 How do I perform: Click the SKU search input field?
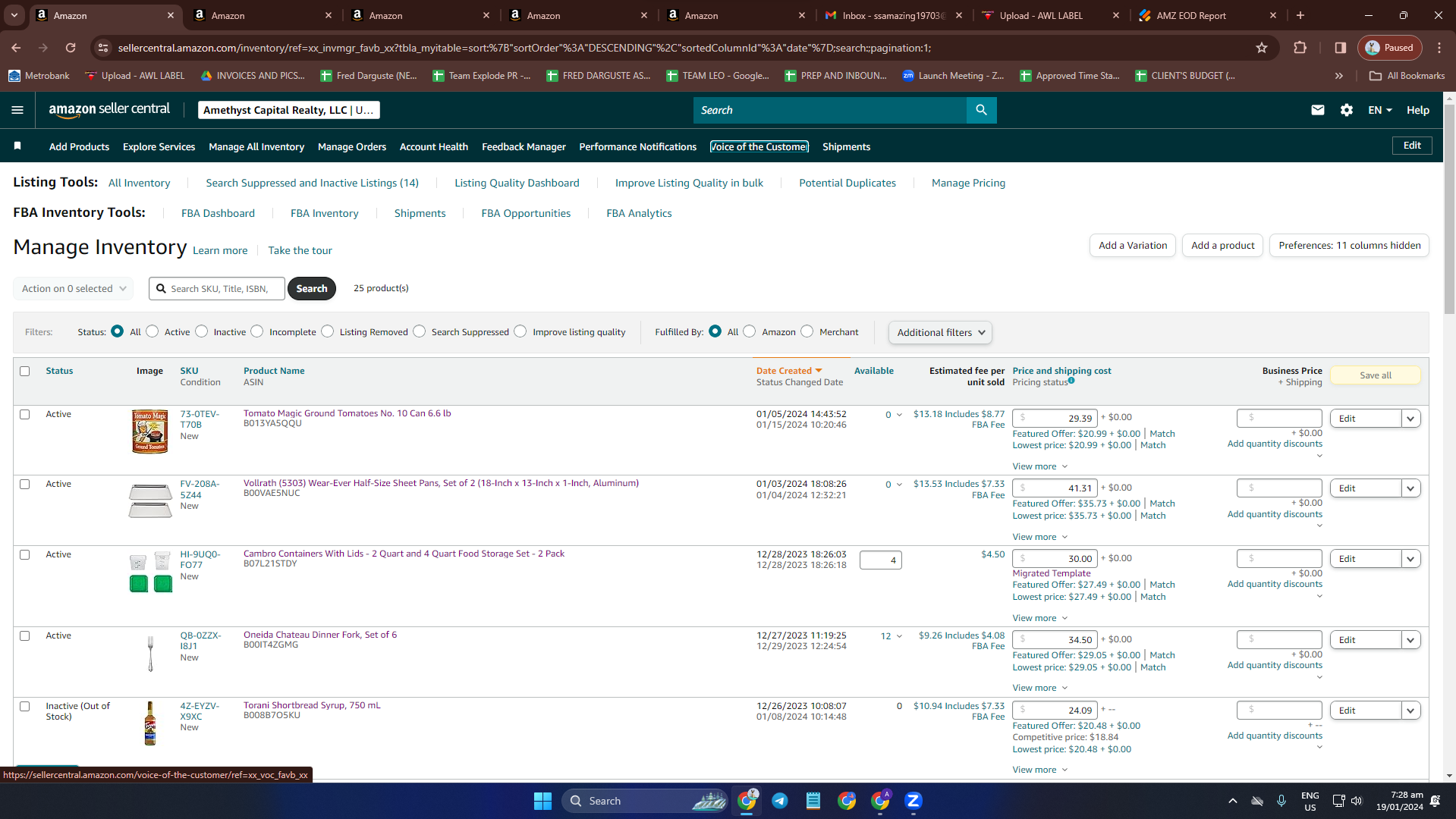pyautogui.click(x=217, y=289)
